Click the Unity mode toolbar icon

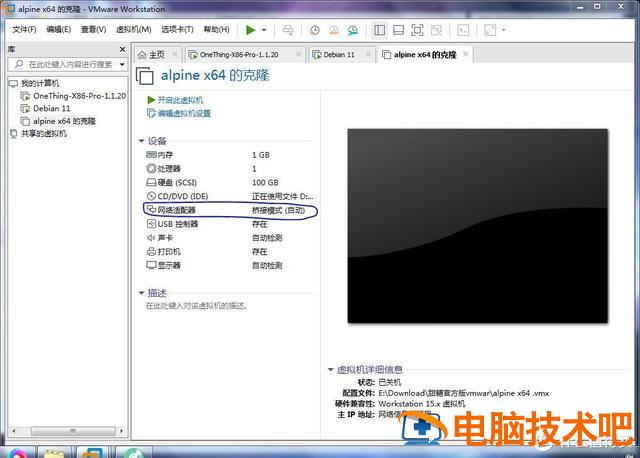[x=436, y=30]
